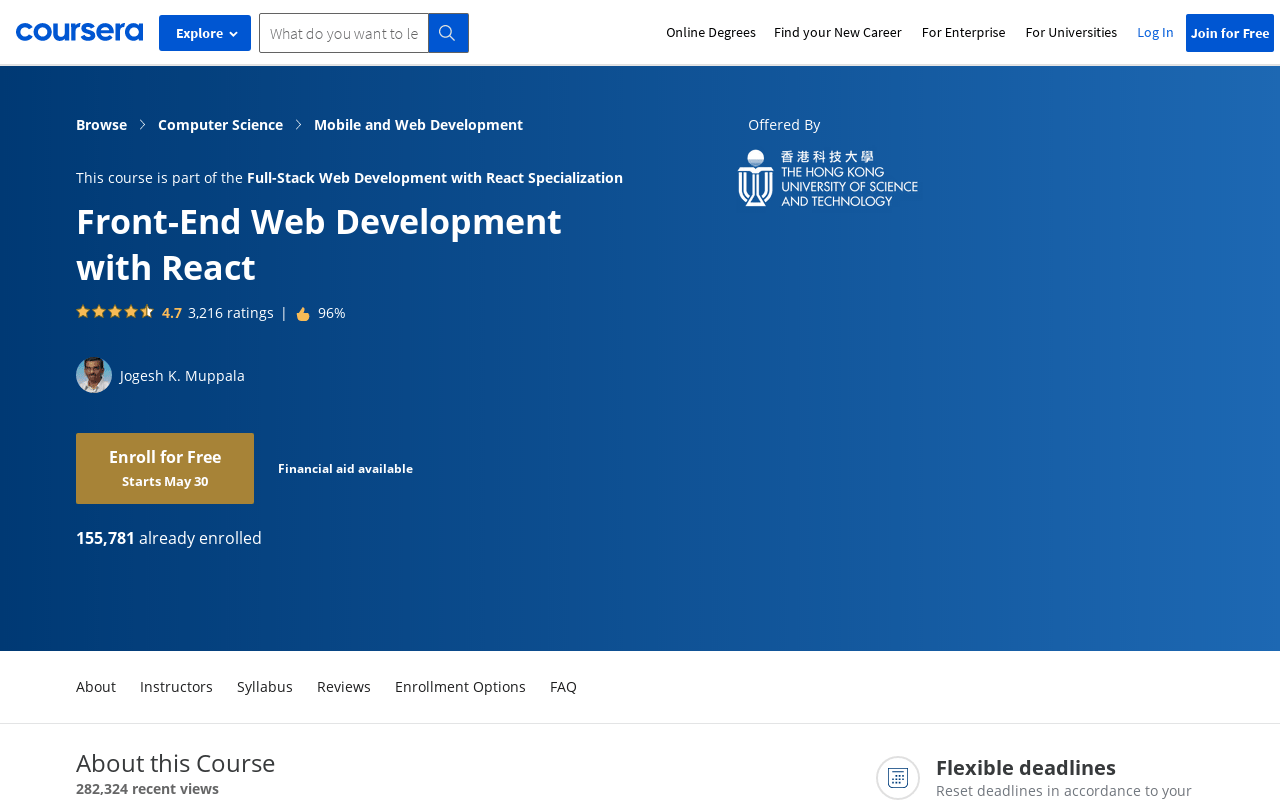The width and height of the screenshot is (1280, 800).
Task: Open Full-Stack Web Development with React Specialization link
Action: click(x=435, y=178)
